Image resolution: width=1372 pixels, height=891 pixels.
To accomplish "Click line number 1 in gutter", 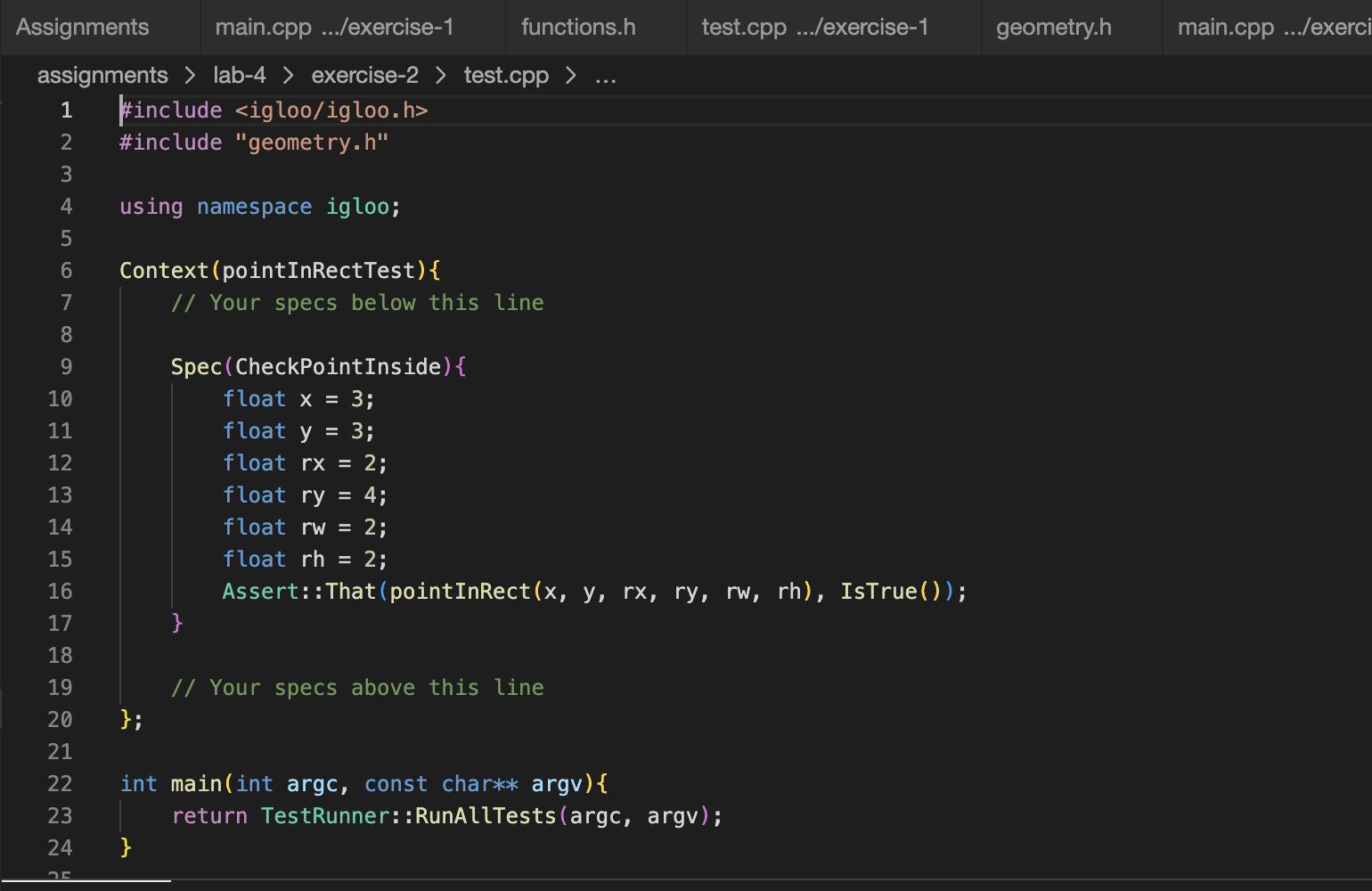I will click(x=67, y=110).
